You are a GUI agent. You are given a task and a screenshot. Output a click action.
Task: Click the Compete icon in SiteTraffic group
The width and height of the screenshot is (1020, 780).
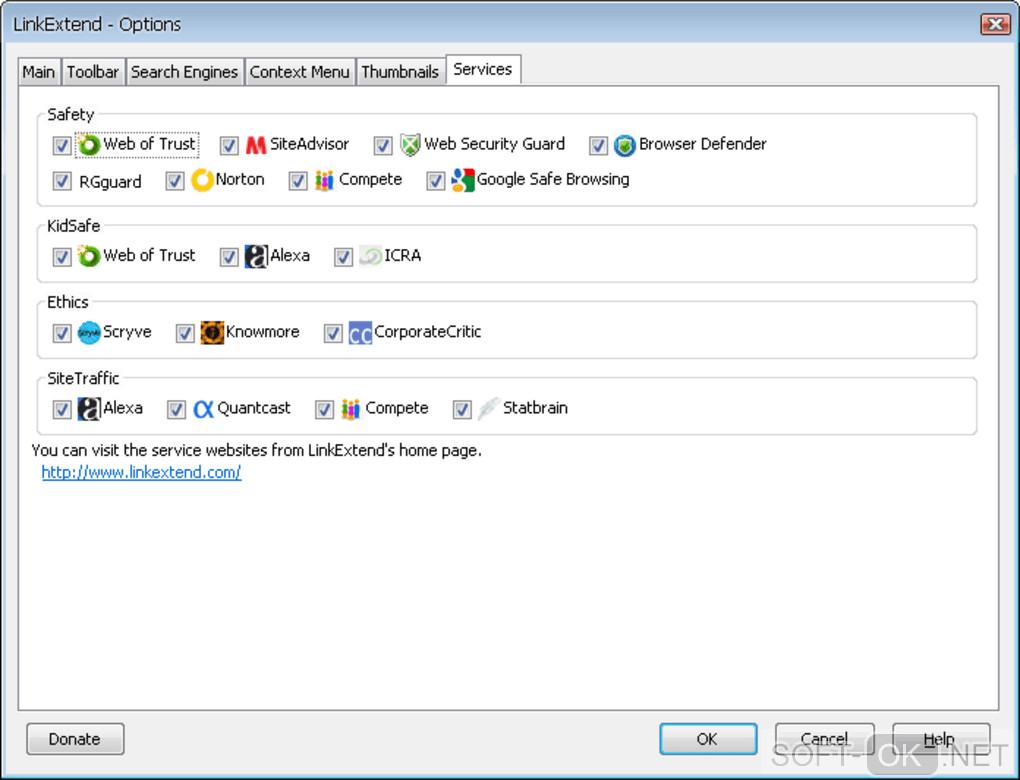351,409
